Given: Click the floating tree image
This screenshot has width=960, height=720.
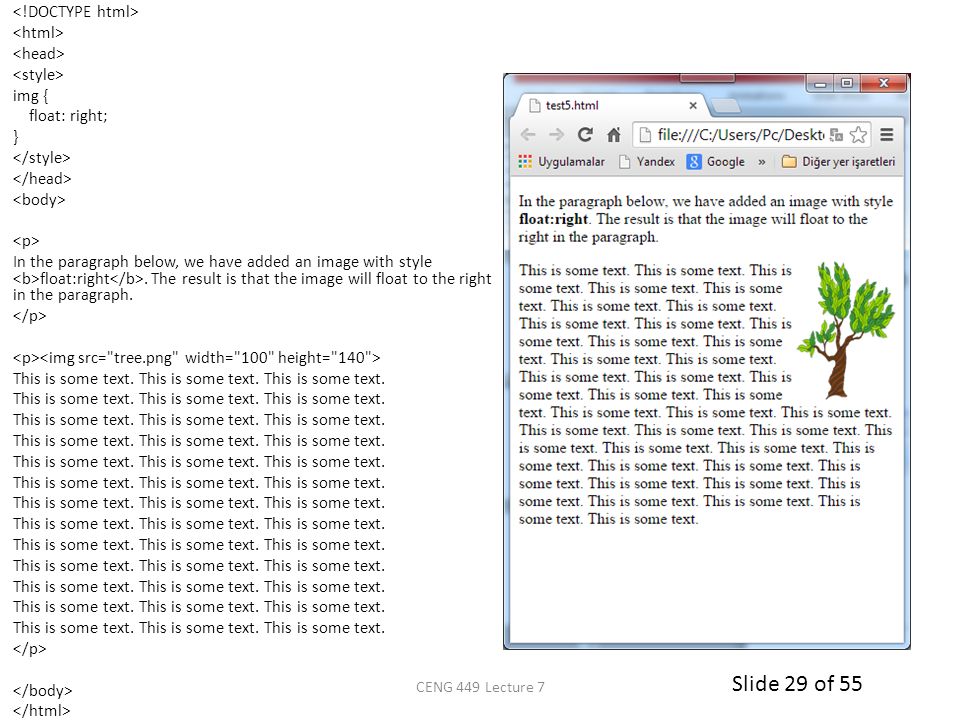Looking at the screenshot, I should 846,329.
